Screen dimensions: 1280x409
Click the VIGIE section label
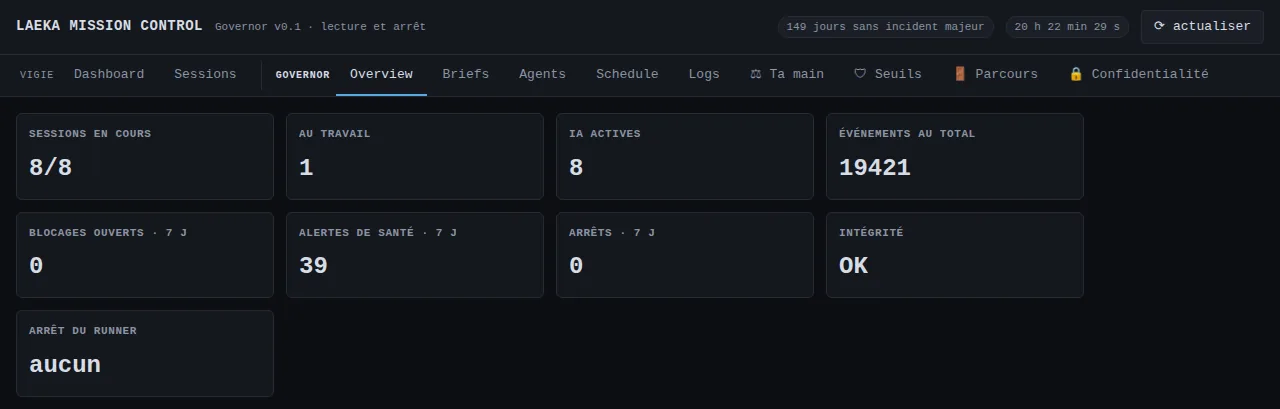[x=36, y=75]
